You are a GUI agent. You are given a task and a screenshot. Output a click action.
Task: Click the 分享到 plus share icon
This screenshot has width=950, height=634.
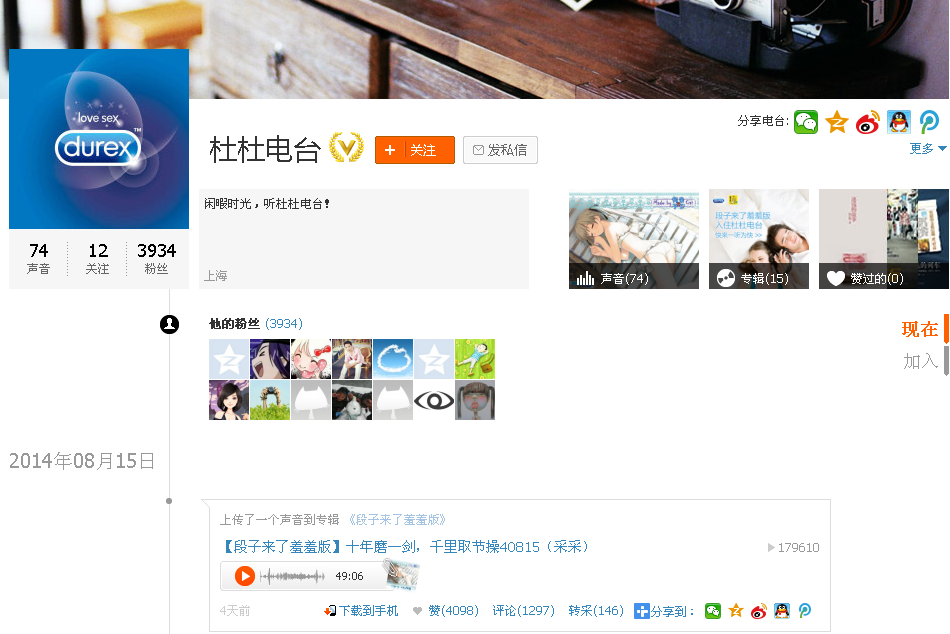point(642,611)
